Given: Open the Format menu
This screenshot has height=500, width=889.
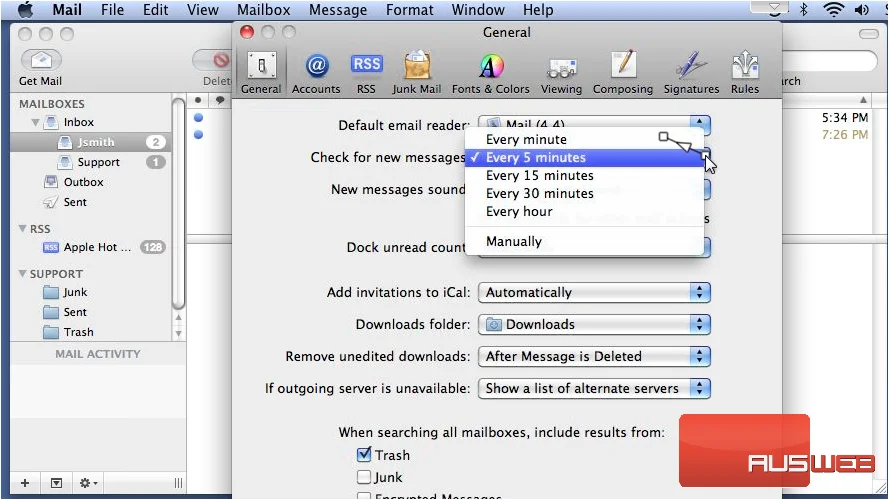Looking at the screenshot, I should coord(409,10).
